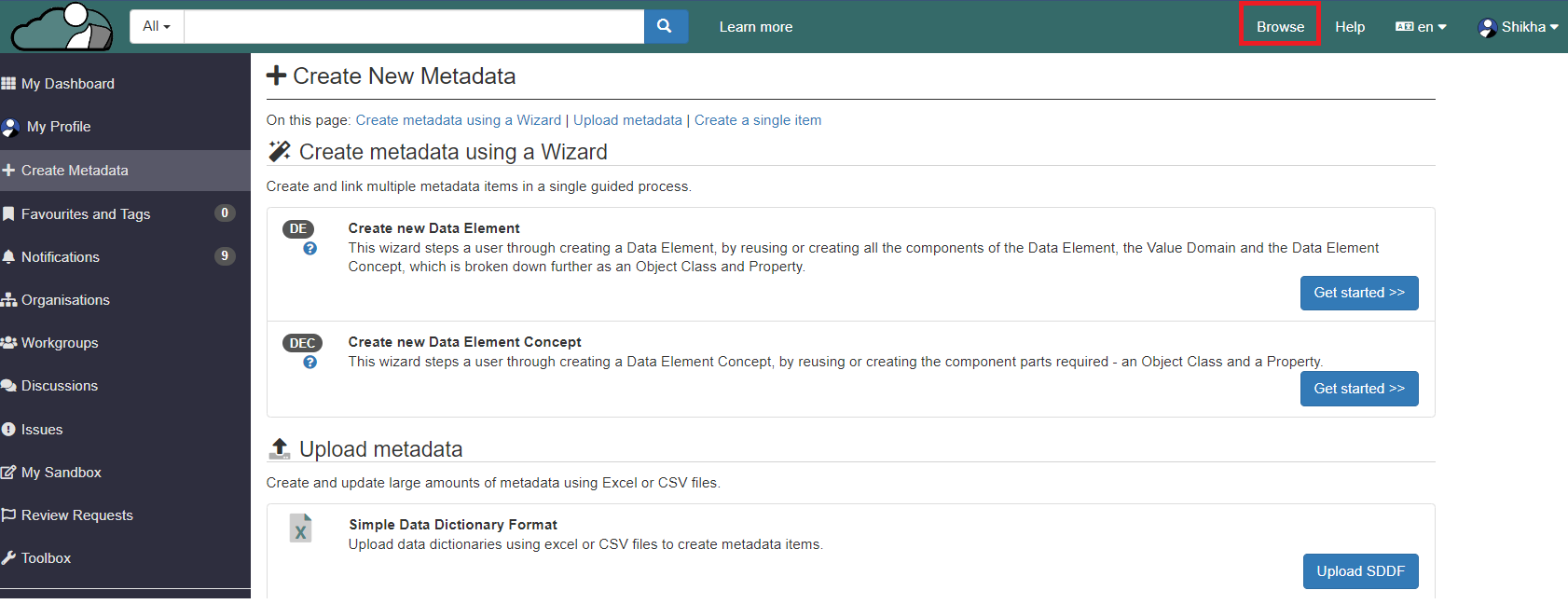Open My Sandbox from the sidebar

point(61,473)
